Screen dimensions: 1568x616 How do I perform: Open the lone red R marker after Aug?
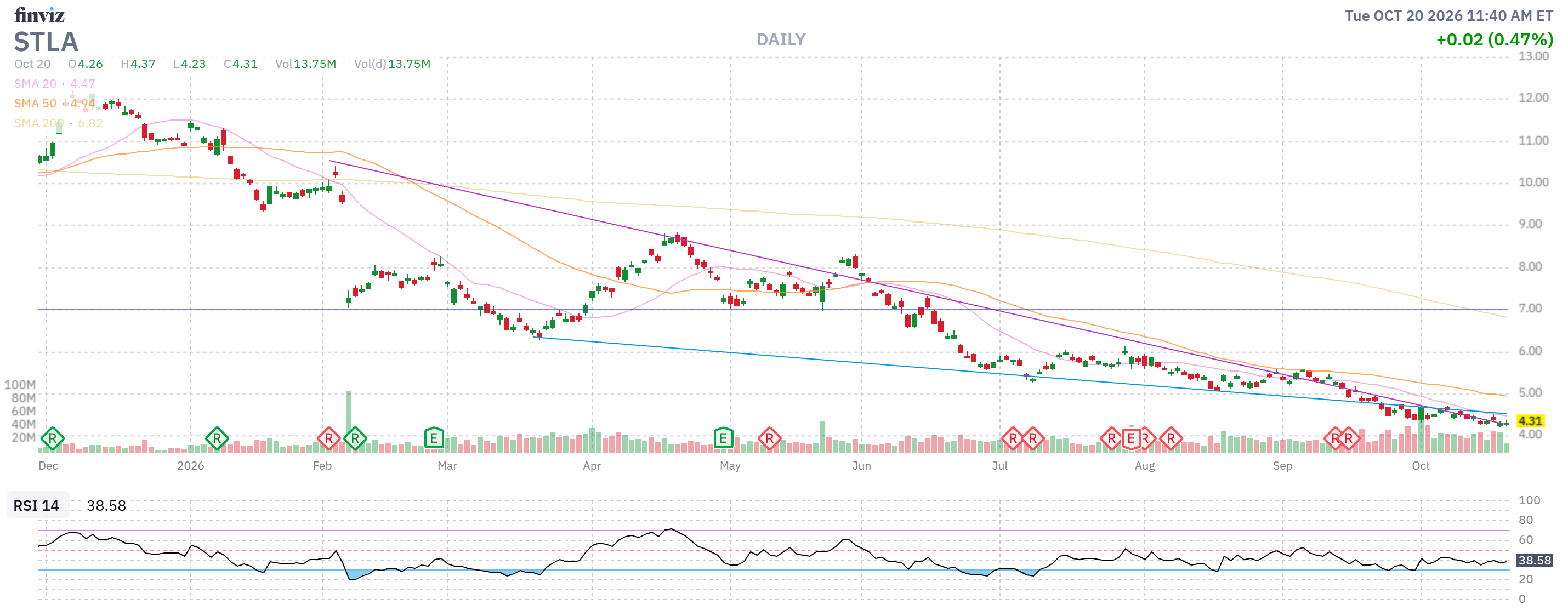coord(1171,438)
